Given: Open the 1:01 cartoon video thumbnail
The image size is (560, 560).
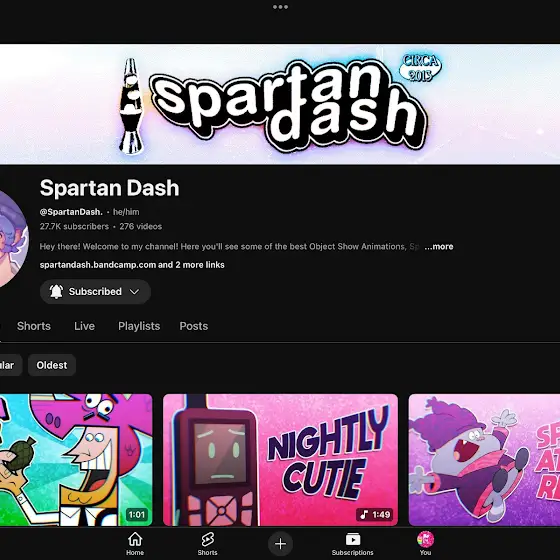Looking at the screenshot, I should point(76,460).
